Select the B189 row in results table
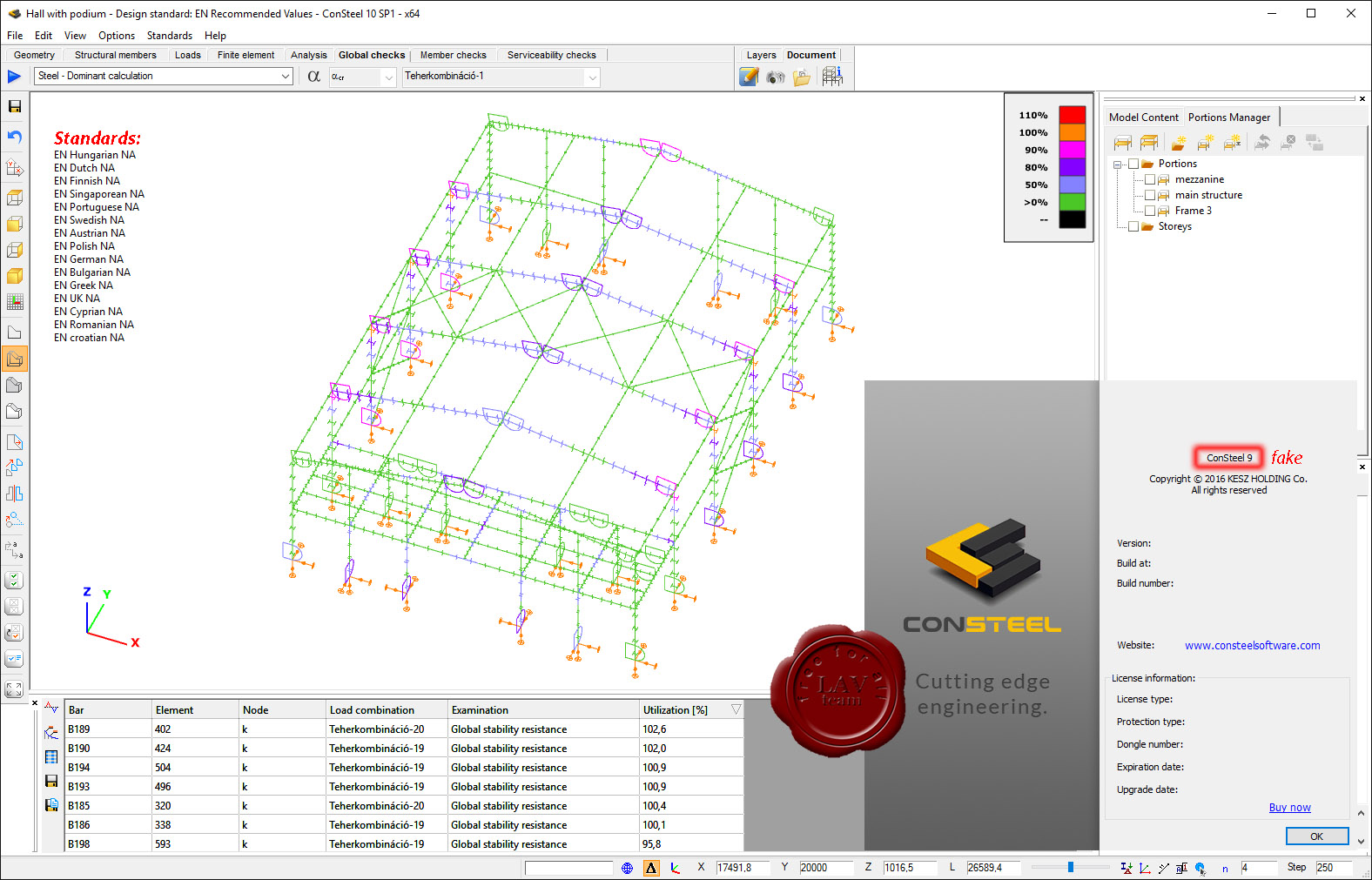The height and width of the screenshot is (880, 1372). click(x=404, y=729)
